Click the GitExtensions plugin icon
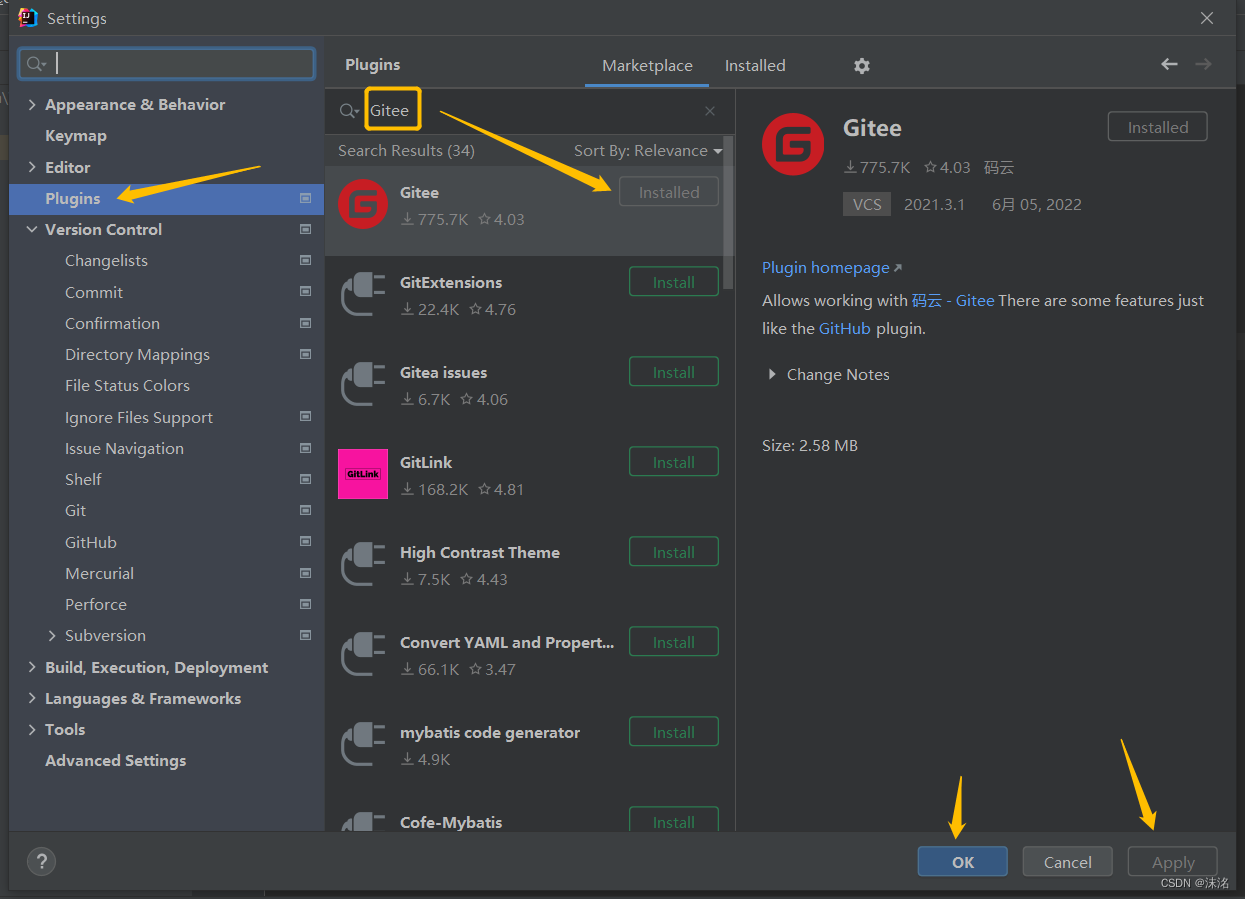 (362, 295)
